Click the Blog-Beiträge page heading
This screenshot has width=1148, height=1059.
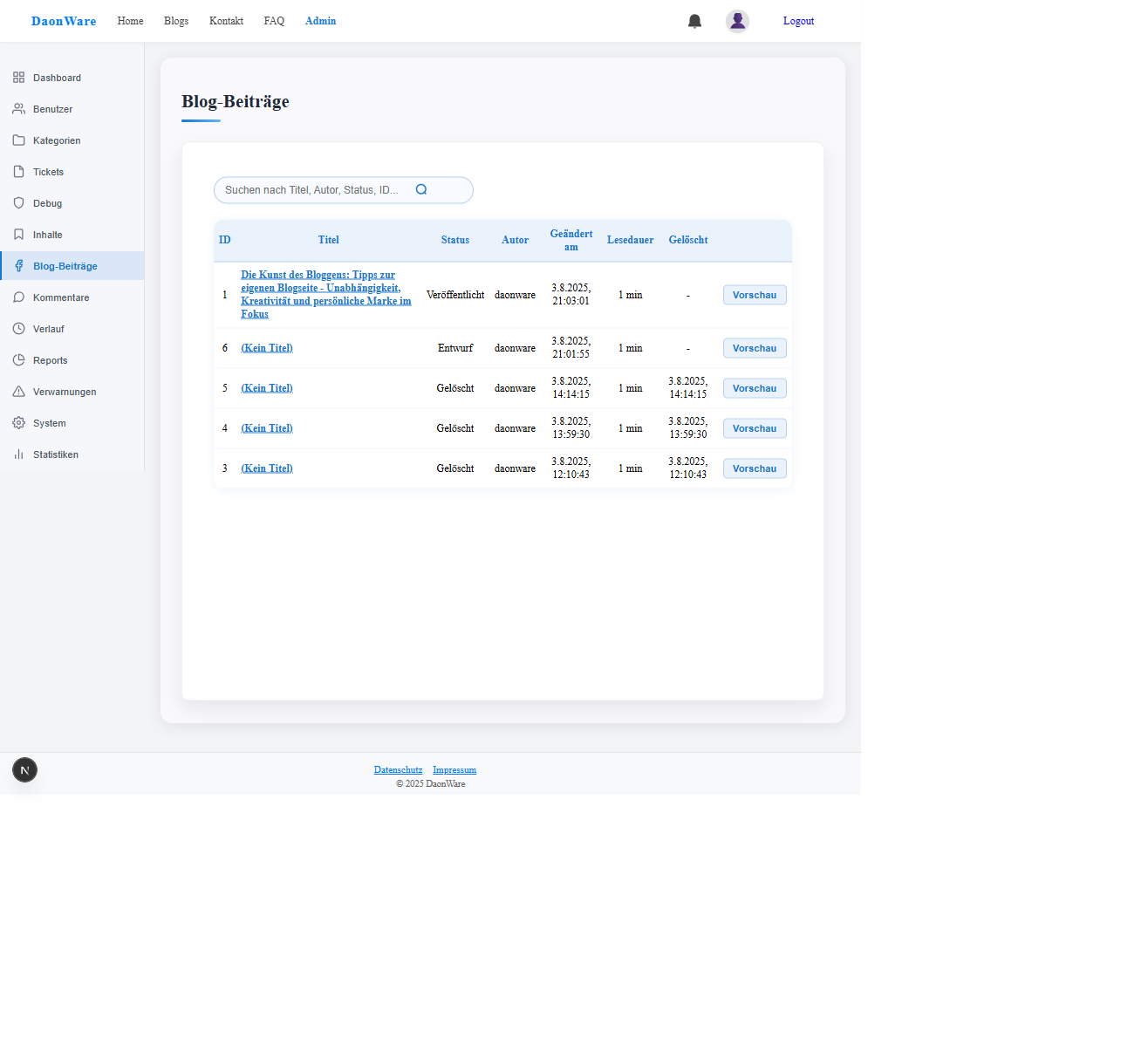pos(236,101)
